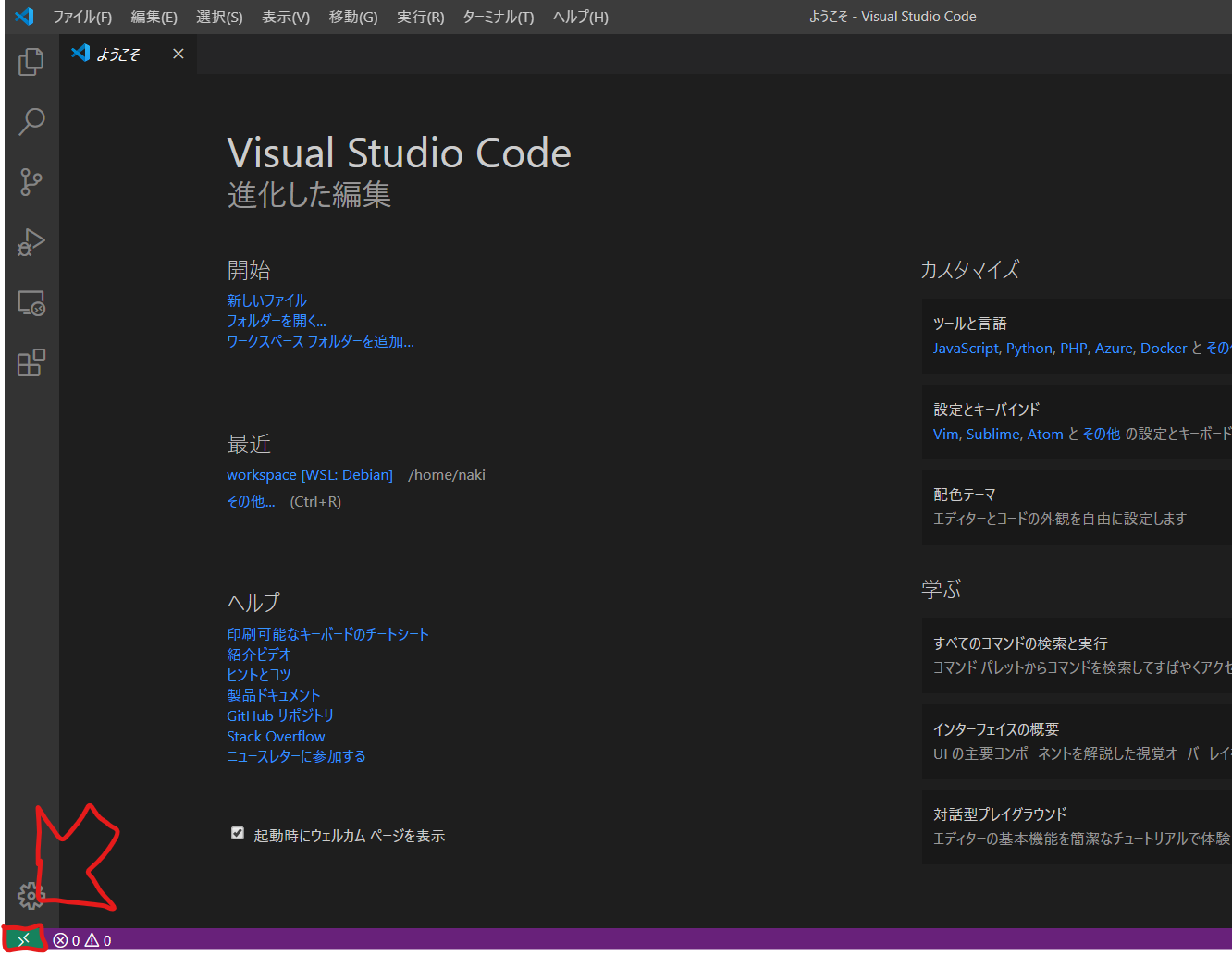Open the 製品ドキュメント link
The image size is (1232, 955).
pos(274,695)
